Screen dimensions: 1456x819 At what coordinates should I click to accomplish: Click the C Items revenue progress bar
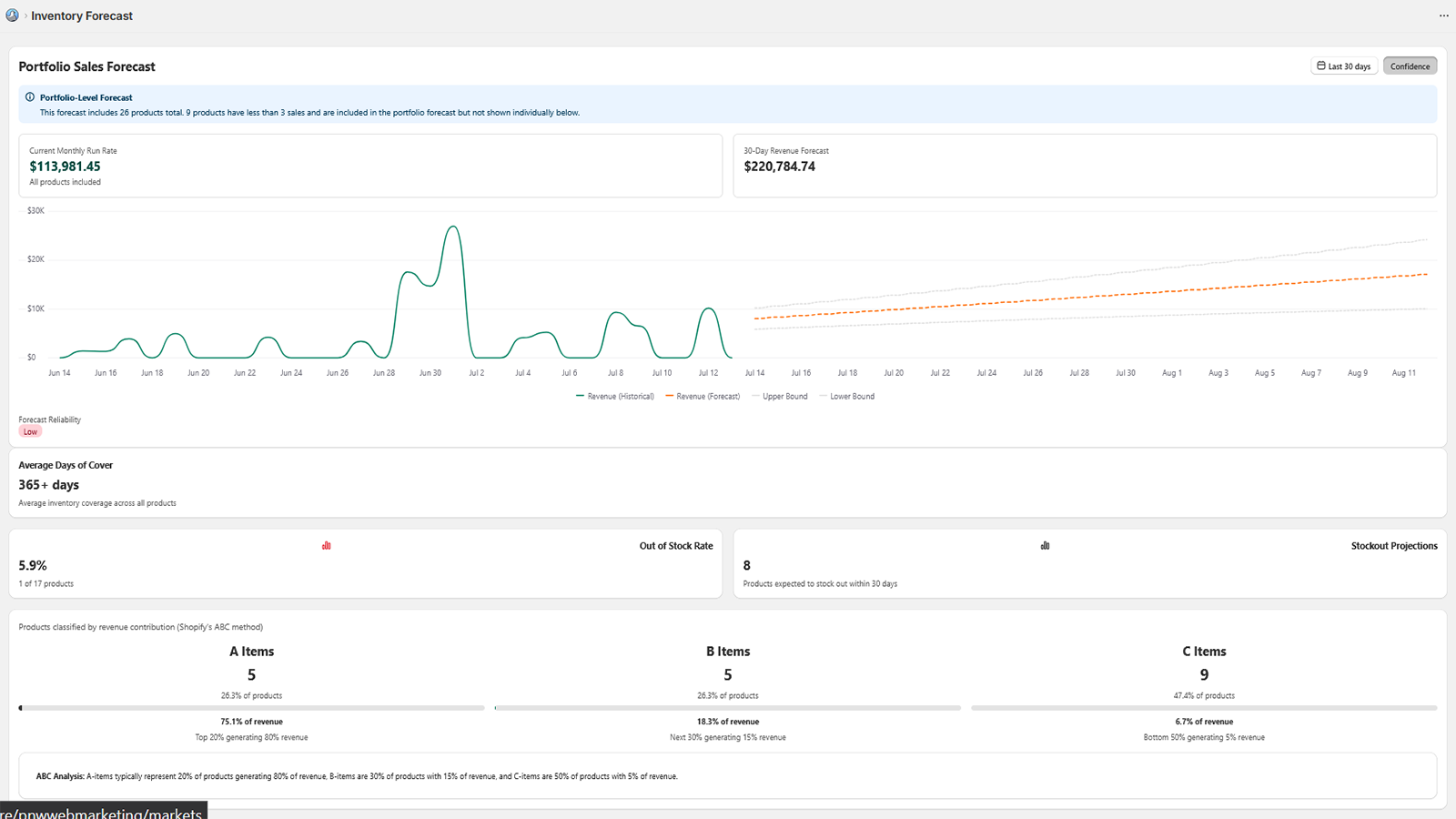[1204, 707]
